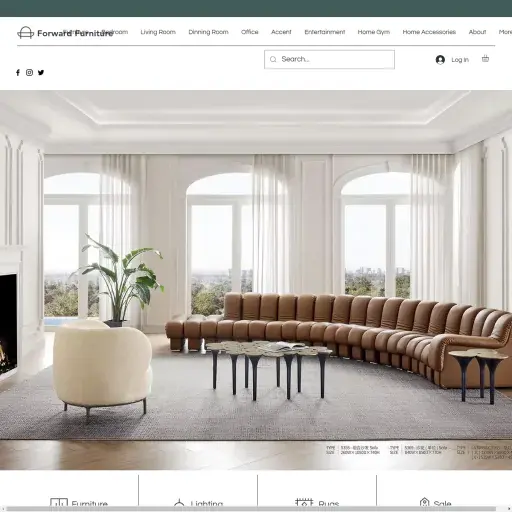This screenshot has height=512, width=512.
Task: Click the horizontal scrollbar at page bottom
Action: pos(252,509)
